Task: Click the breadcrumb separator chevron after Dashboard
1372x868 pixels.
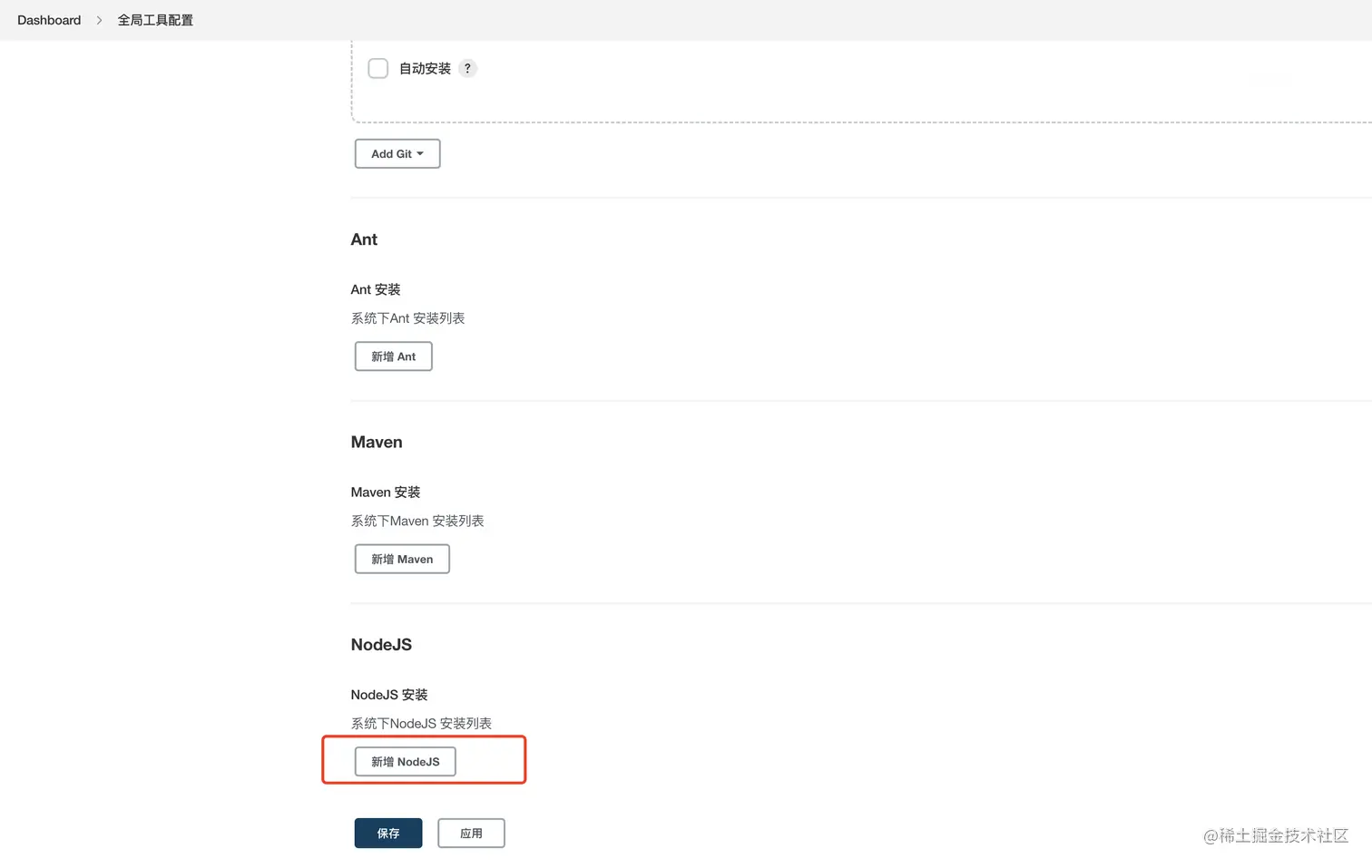Action: point(98,19)
